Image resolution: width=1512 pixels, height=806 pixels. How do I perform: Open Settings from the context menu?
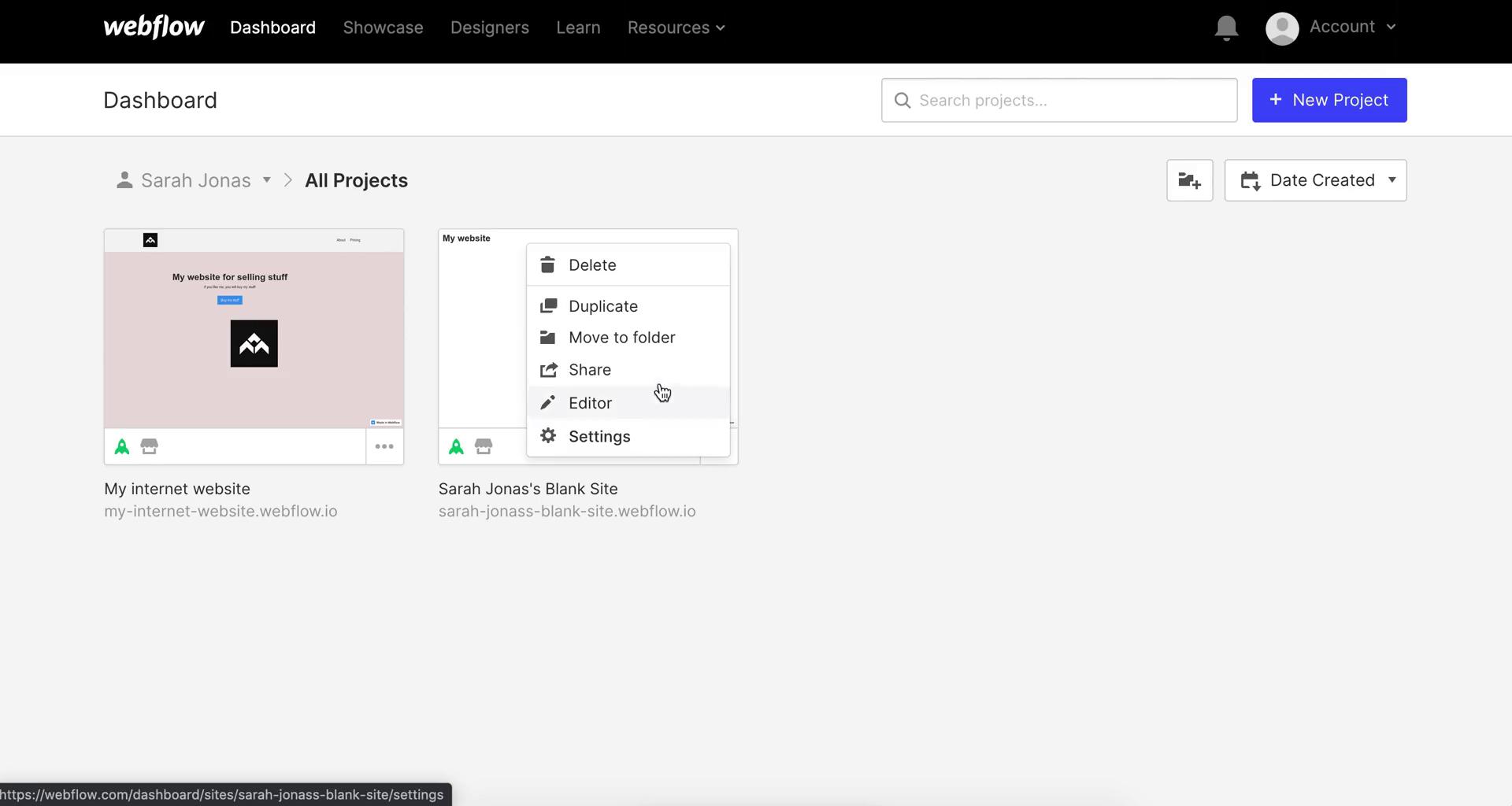[628, 436]
